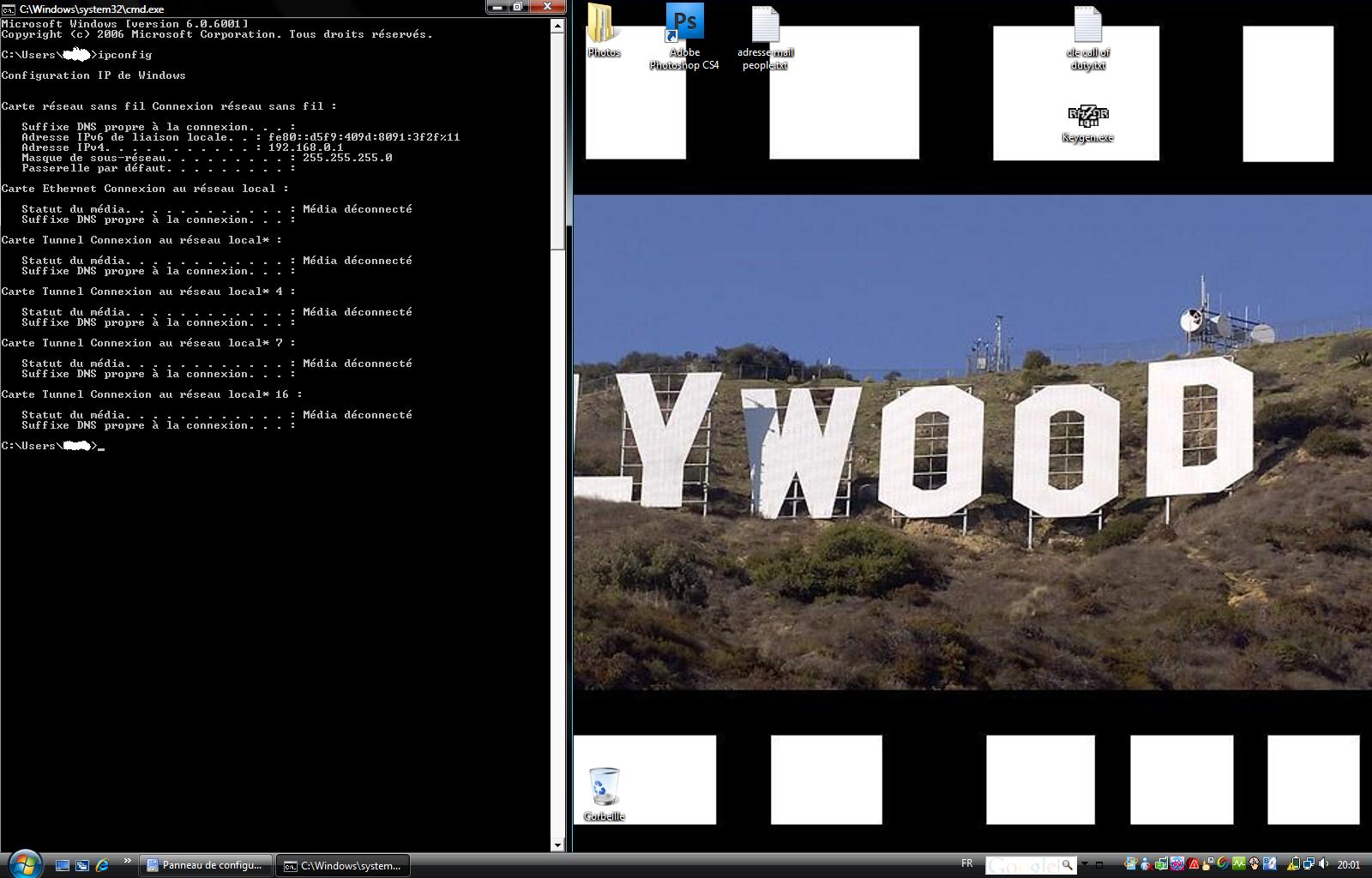Click the volume speaker tray icon
This screenshot has height=878, width=1372.
coord(1323,864)
